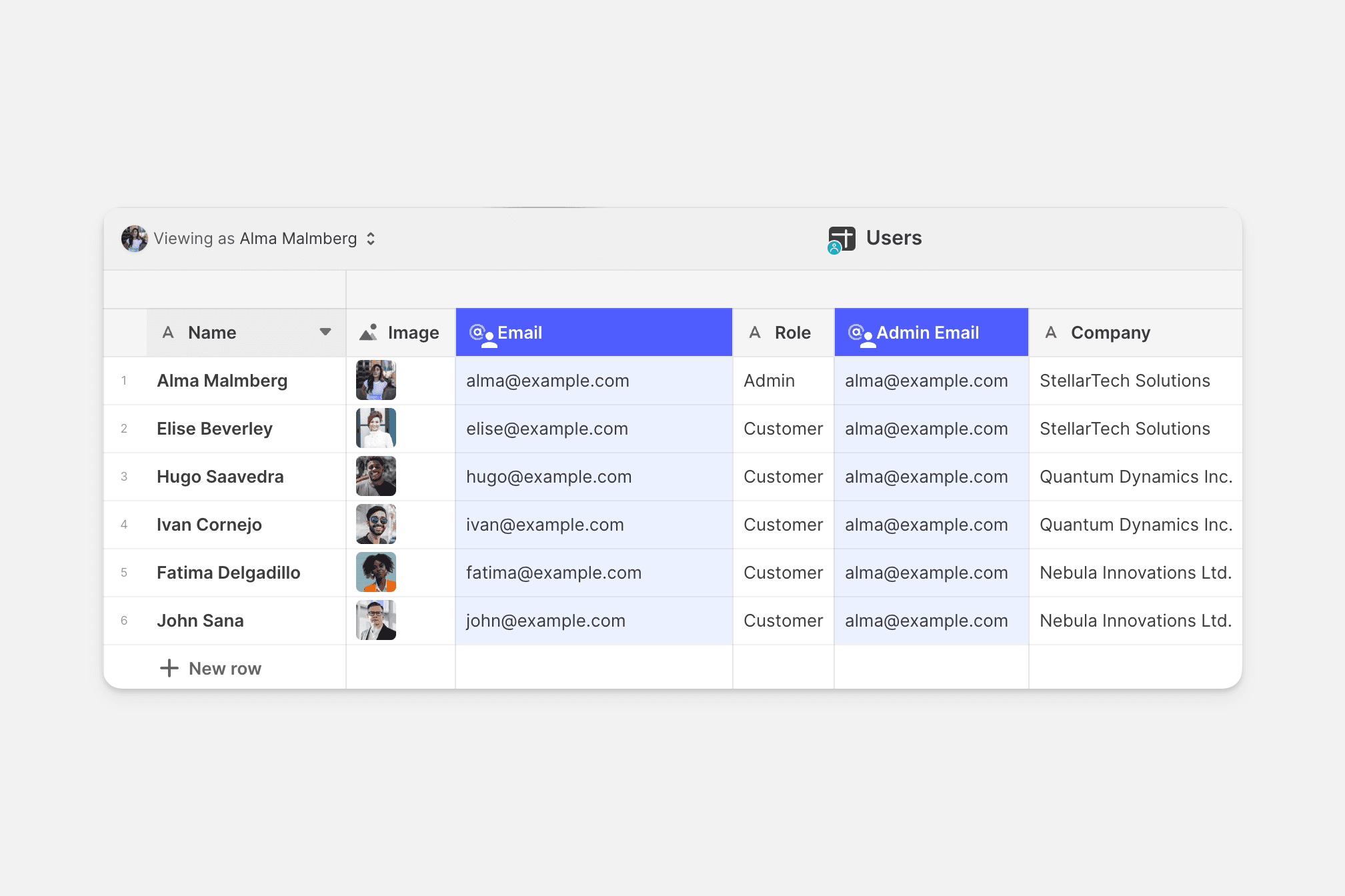Viewport: 1345px width, 896px height.
Task: Click the Users table title
Action: 894,238
